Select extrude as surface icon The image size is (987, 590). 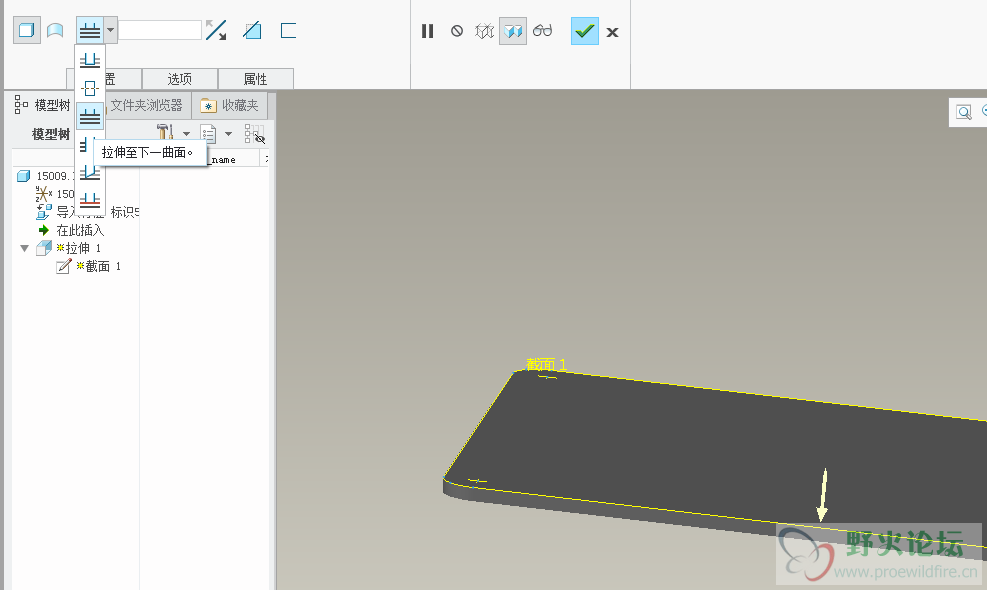tap(55, 30)
